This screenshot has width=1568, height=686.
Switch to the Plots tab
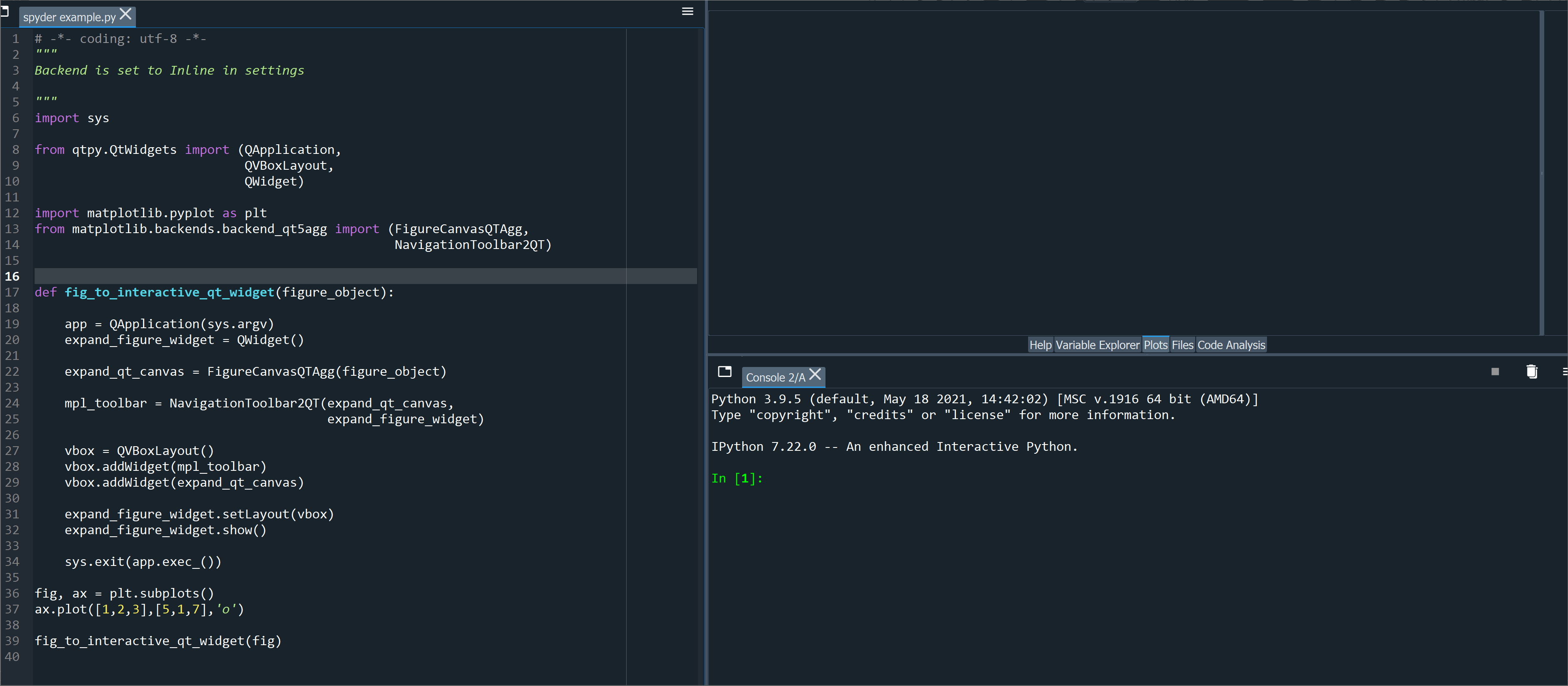1155,345
